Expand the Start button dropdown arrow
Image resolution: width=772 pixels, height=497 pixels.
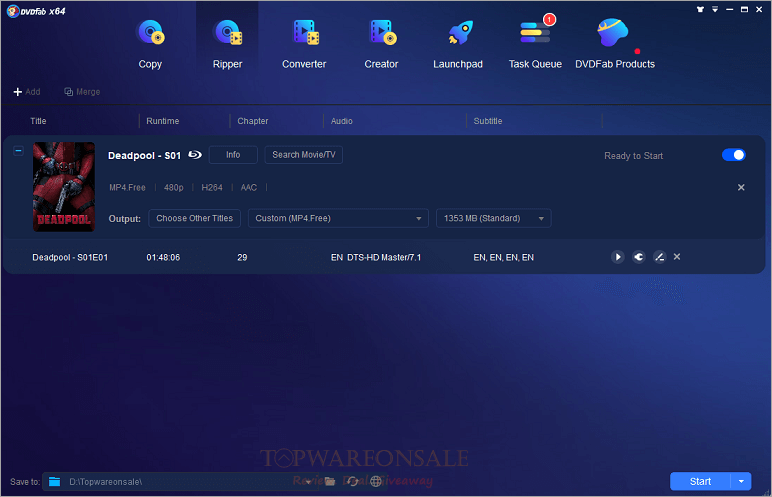tap(741, 481)
